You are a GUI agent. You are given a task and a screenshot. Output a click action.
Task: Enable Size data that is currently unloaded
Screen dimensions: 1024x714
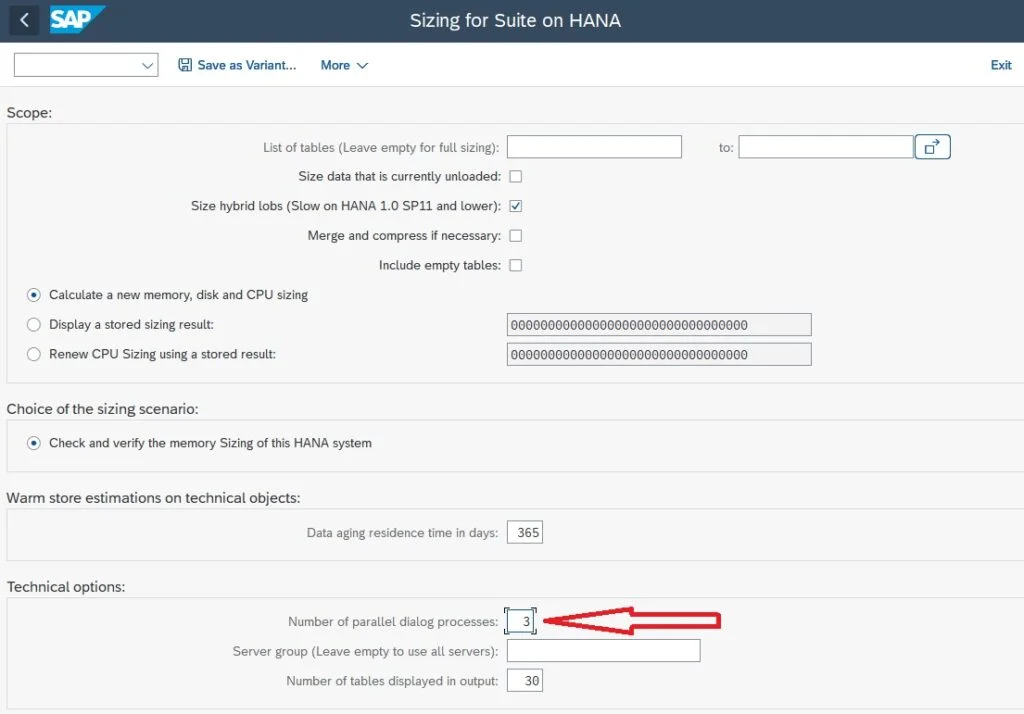click(x=515, y=176)
